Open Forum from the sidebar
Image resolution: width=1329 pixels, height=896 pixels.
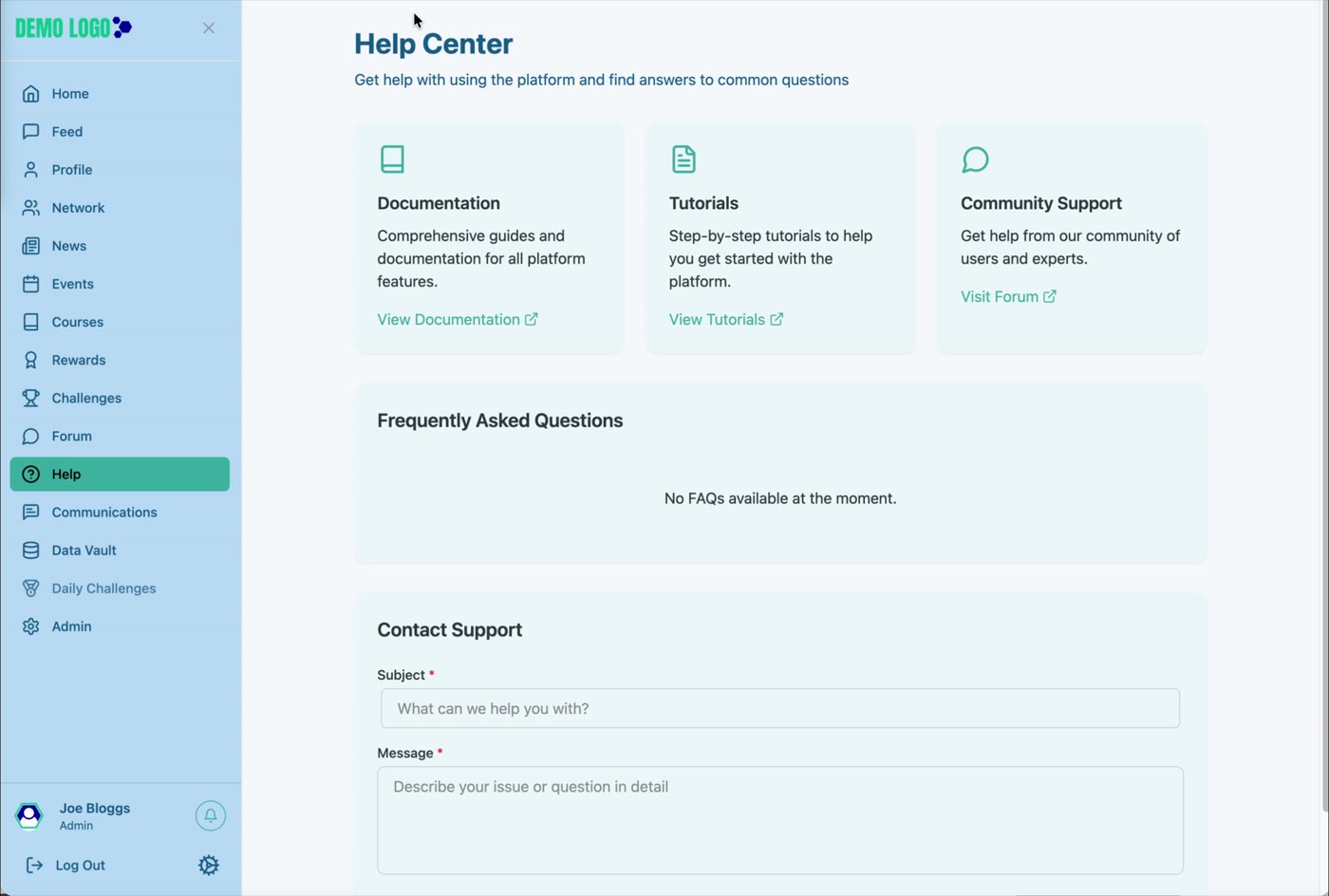click(120, 437)
